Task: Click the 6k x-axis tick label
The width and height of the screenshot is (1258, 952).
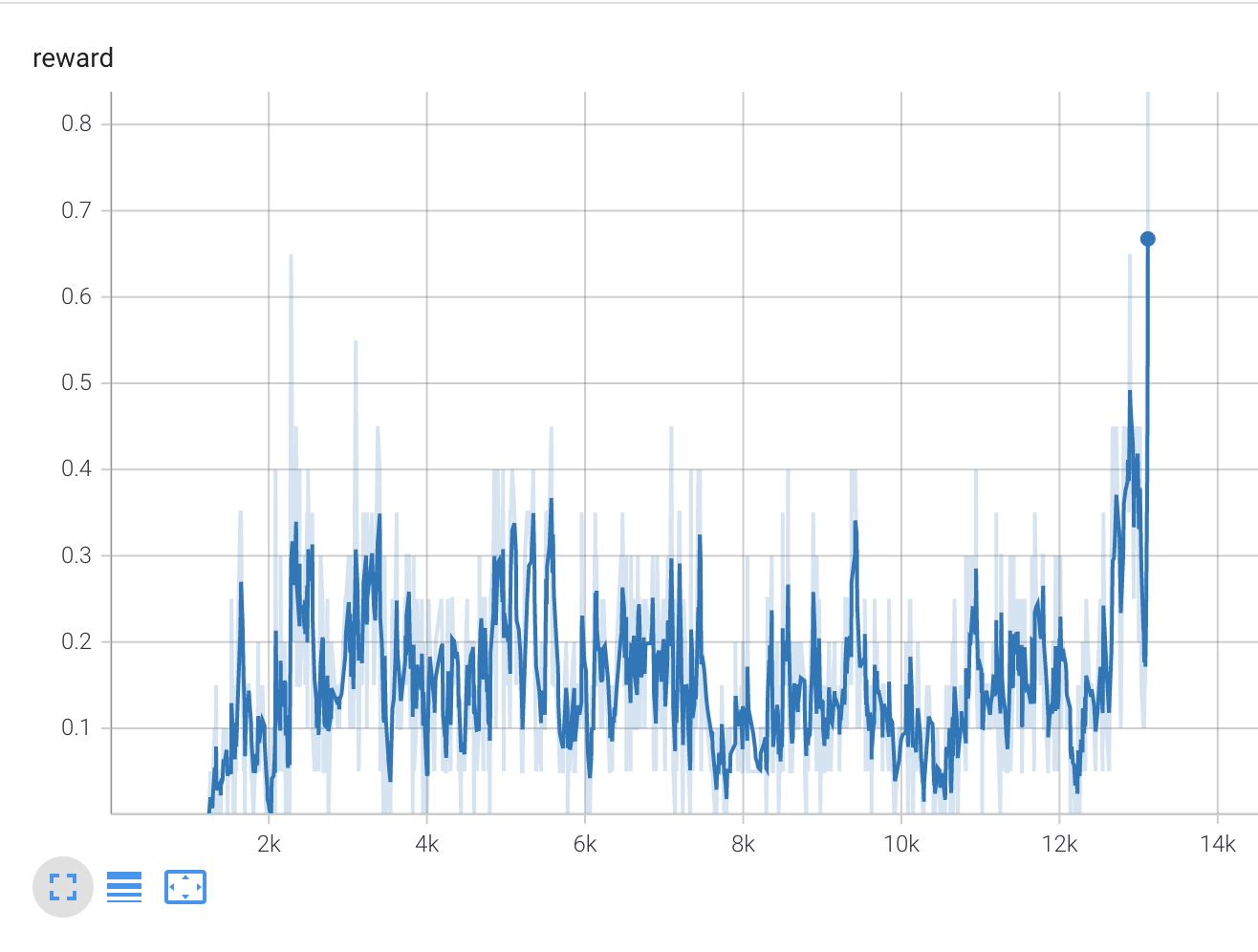Action: pyautogui.click(x=585, y=844)
